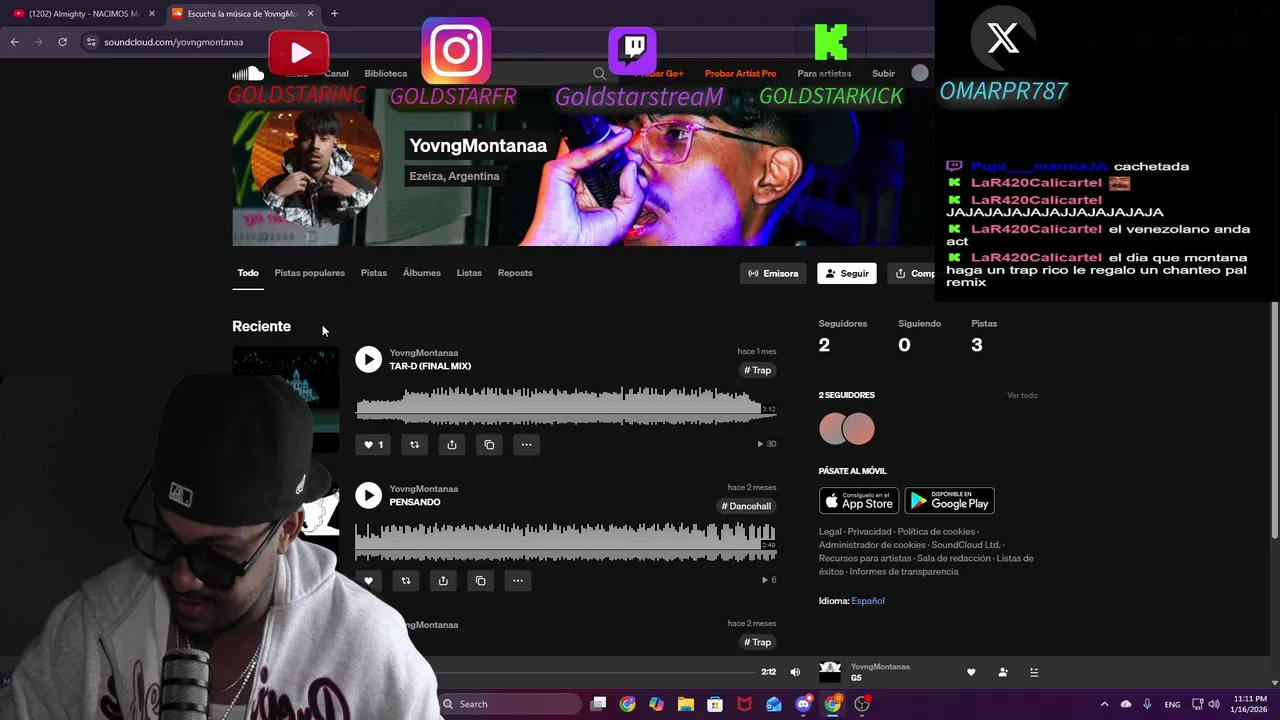Screen dimensions: 1280x720
Task: Click the soundcloud.com address bar
Action: 173,42
